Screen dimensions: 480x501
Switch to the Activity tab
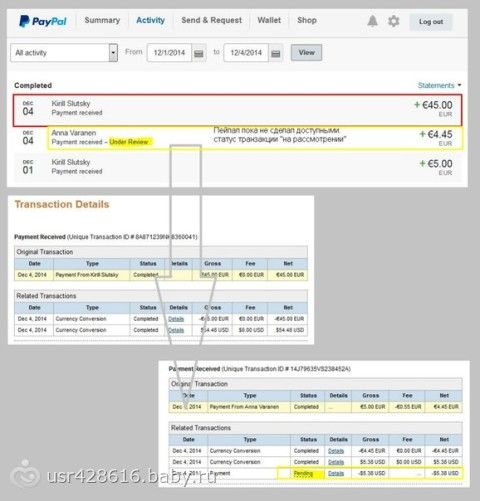point(150,20)
